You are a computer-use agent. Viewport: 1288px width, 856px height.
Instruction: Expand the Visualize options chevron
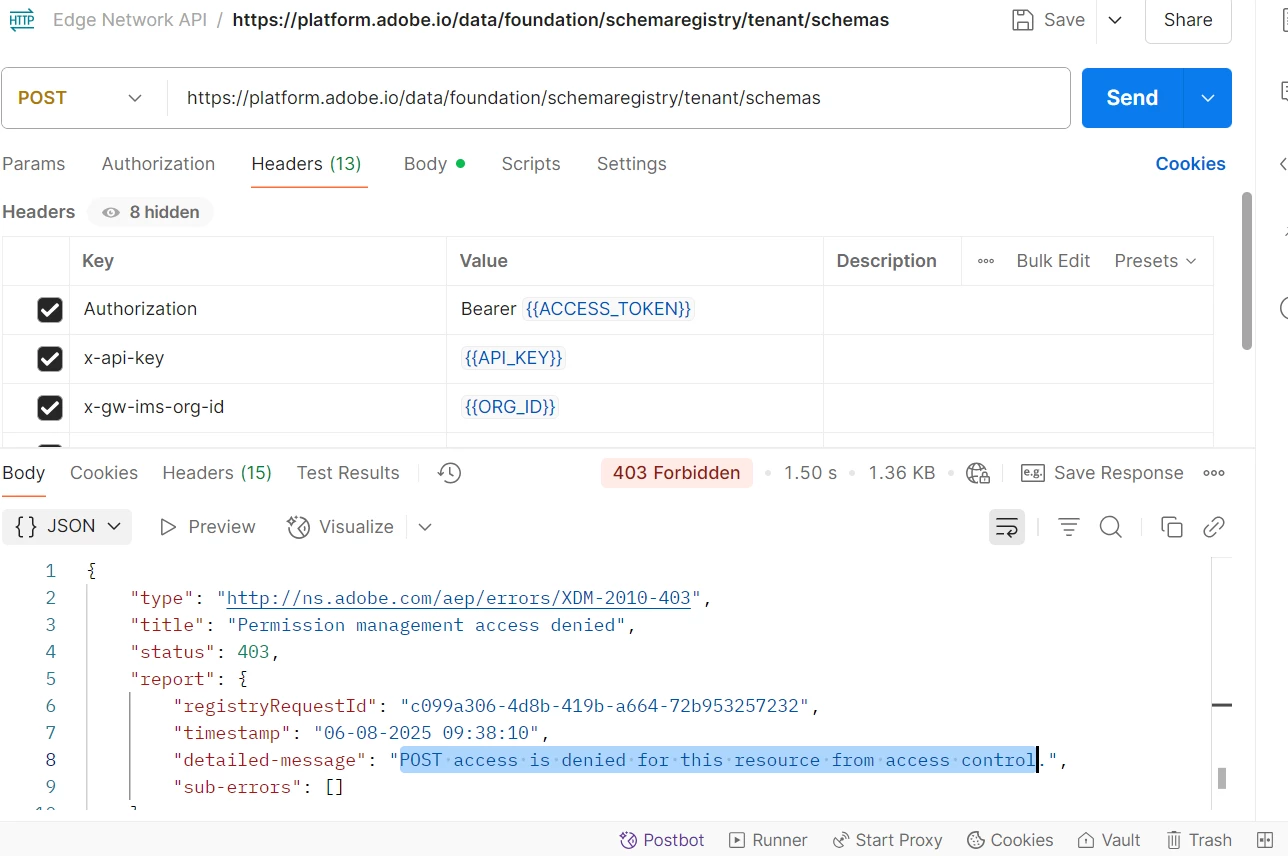[425, 527]
